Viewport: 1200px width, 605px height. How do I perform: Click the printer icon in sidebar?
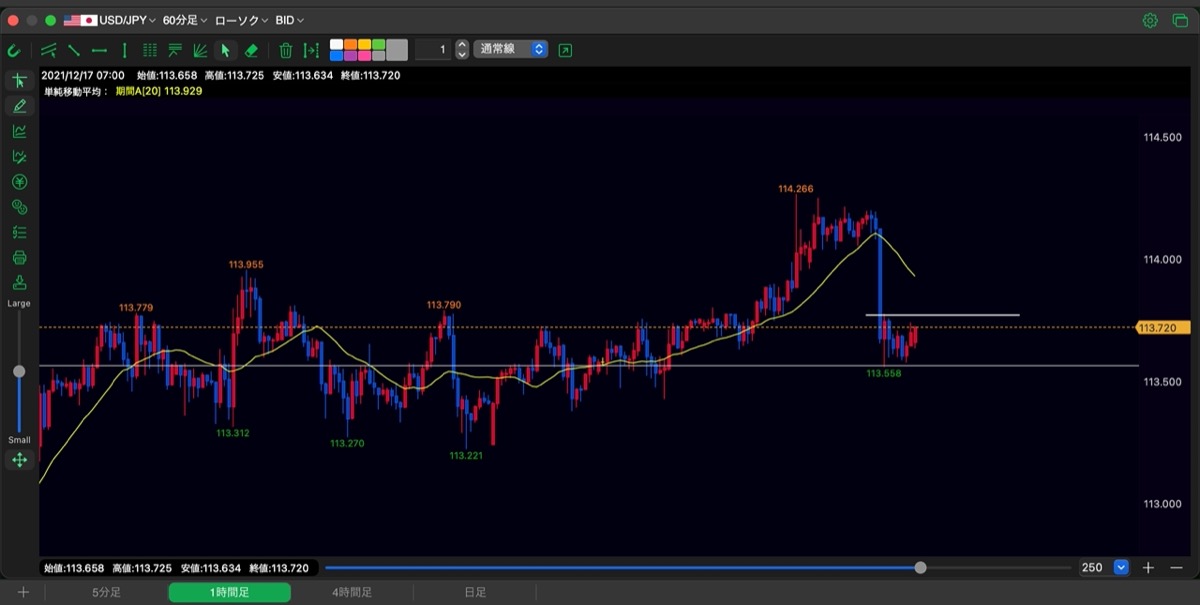(x=19, y=257)
